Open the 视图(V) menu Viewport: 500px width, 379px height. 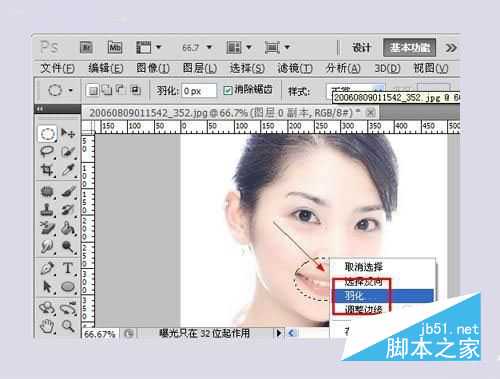pyautogui.click(x=431, y=69)
